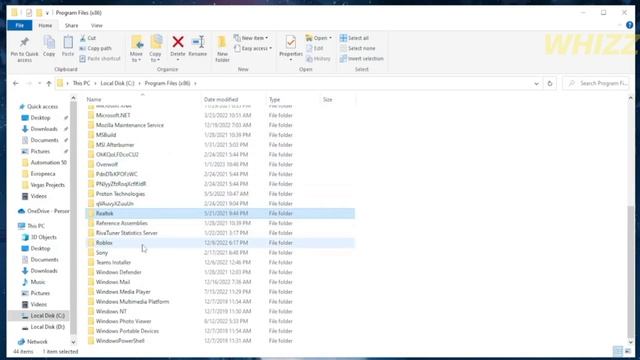Click the Help question mark icon
Image resolution: width=640 pixels, height=360 pixels.
[629, 25]
